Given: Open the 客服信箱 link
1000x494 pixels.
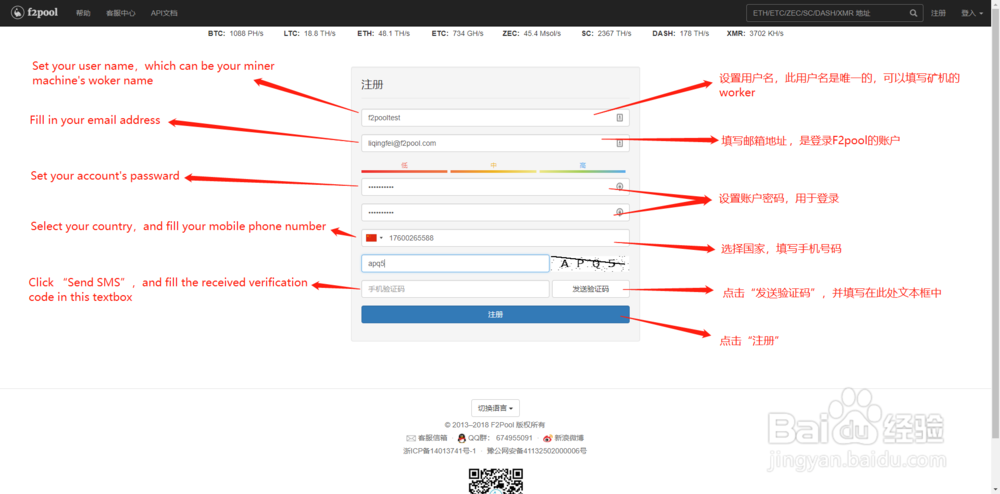Looking at the screenshot, I should tap(432, 438).
